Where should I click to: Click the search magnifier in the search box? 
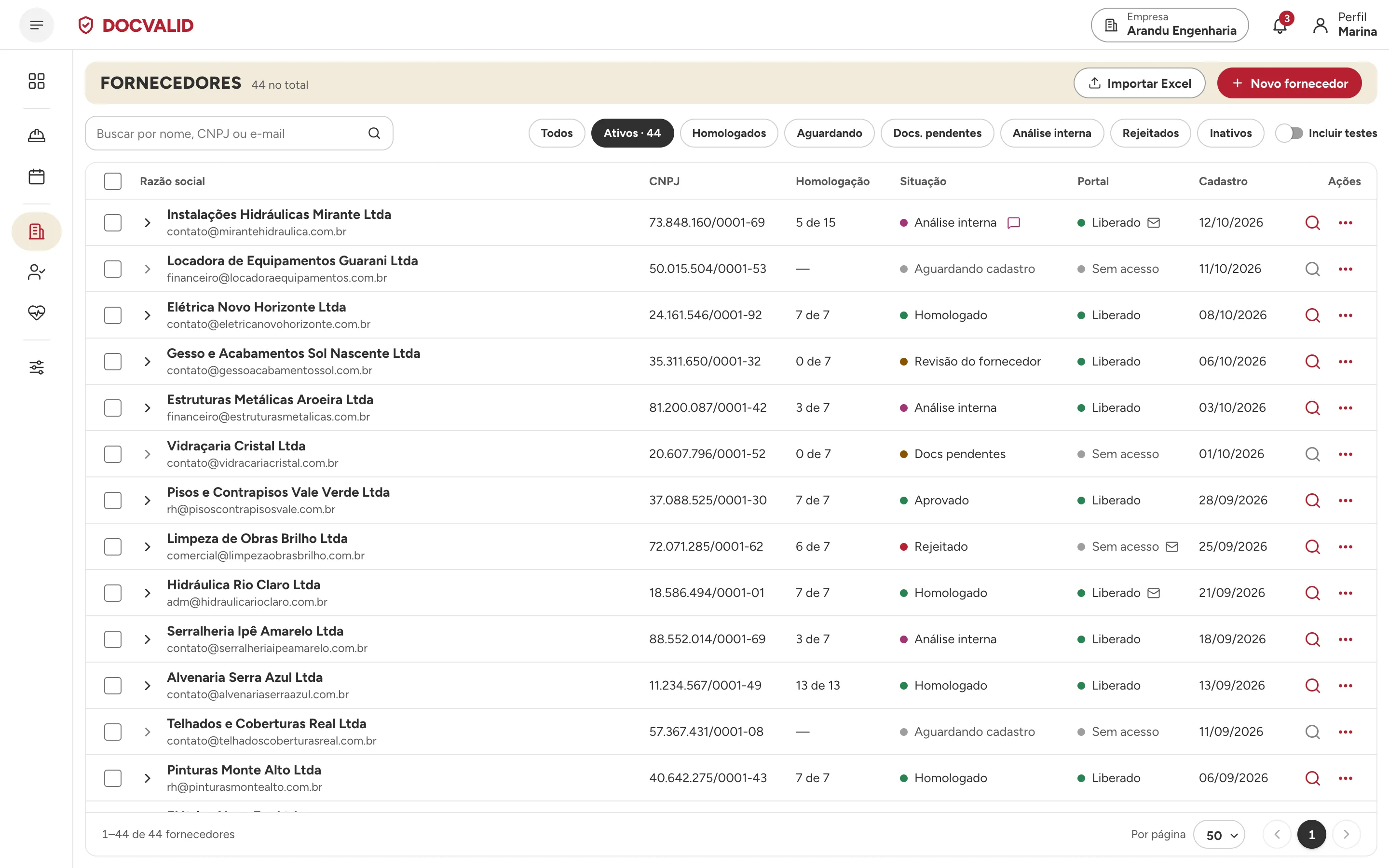[x=374, y=133]
